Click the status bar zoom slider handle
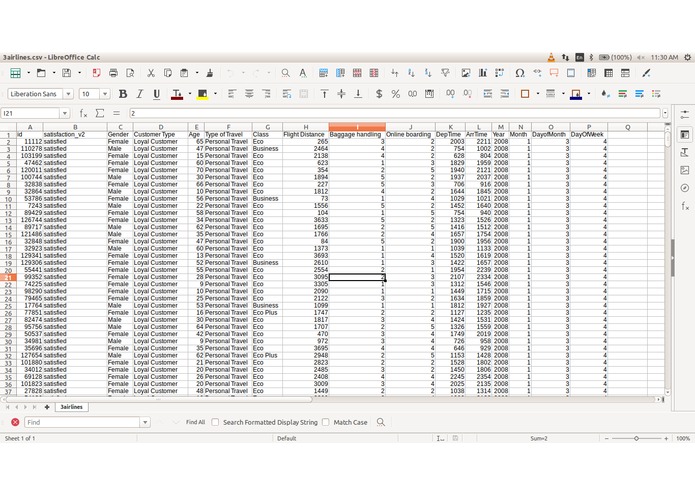This screenshot has height=494, width=695. pyautogui.click(x=636, y=438)
